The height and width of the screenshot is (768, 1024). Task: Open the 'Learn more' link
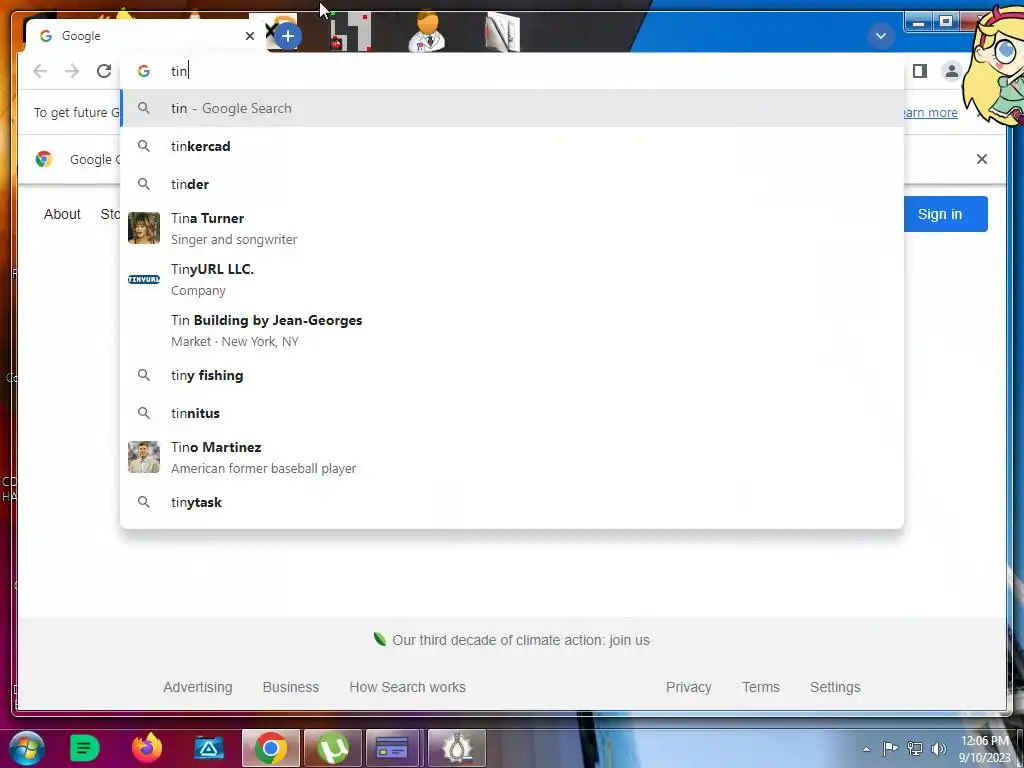pos(931,112)
